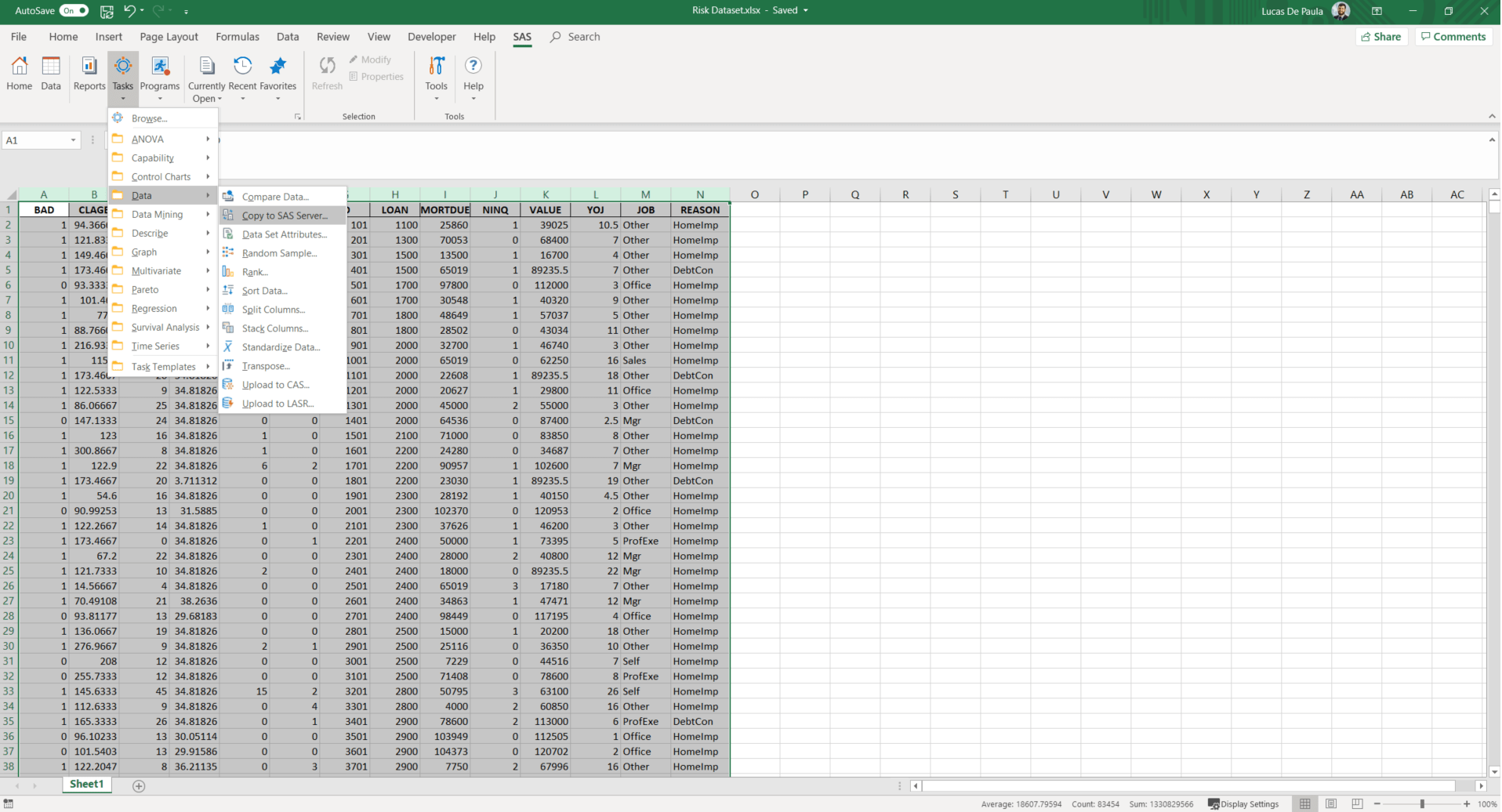This screenshot has width=1502, height=812.
Task: Click Upload to CAS
Action: pyautogui.click(x=274, y=384)
